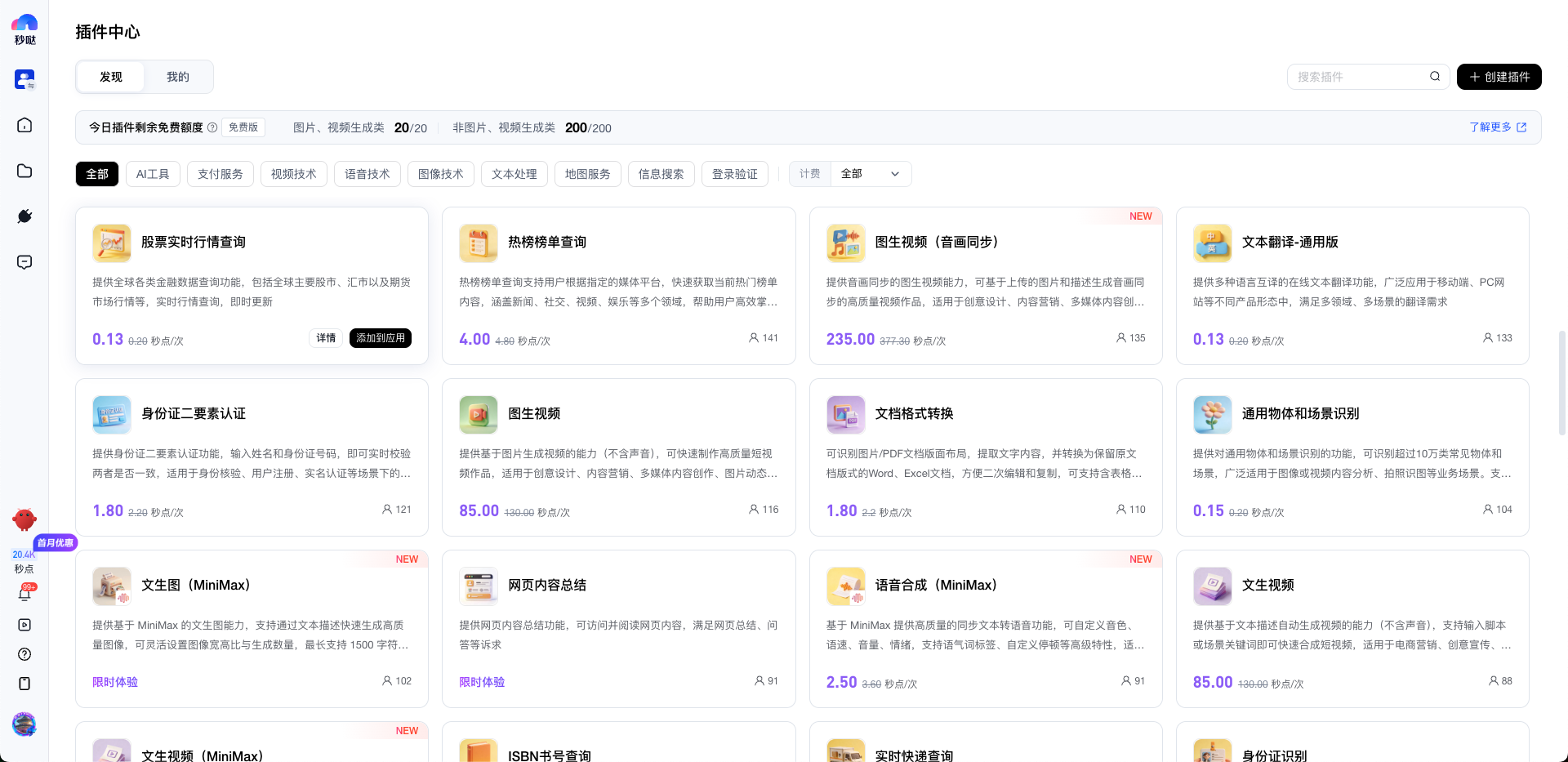Open notifications bell with 99+ badge
1568x762 pixels.
(x=24, y=595)
